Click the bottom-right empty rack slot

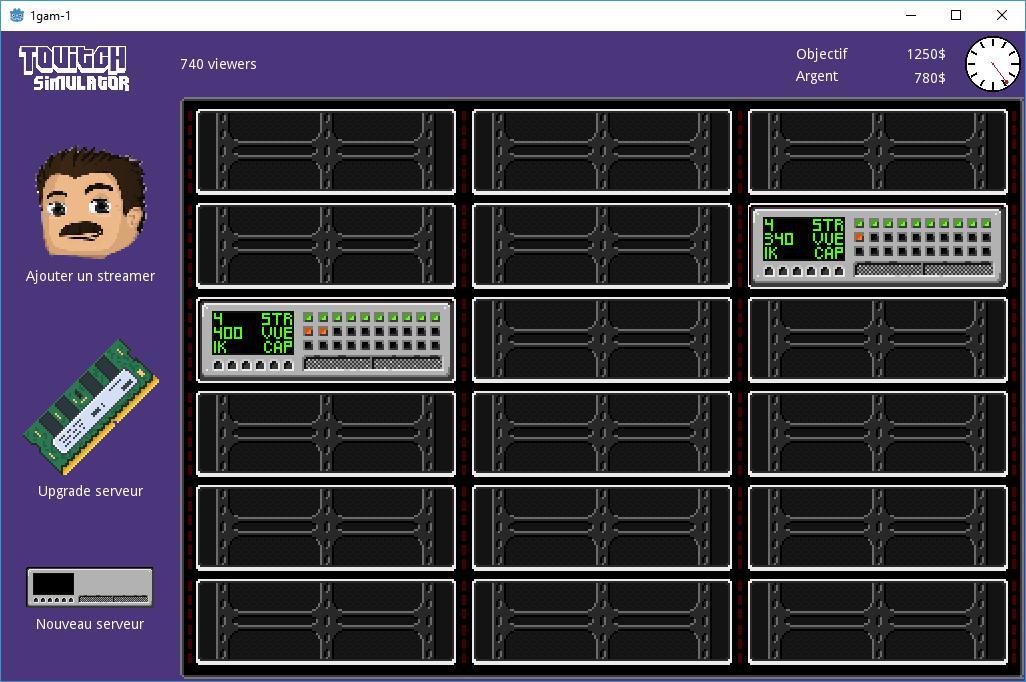pos(877,622)
